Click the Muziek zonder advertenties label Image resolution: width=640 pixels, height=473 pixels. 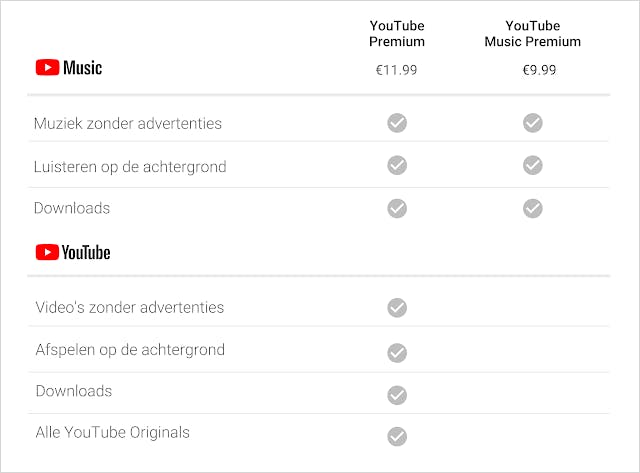tap(128, 124)
